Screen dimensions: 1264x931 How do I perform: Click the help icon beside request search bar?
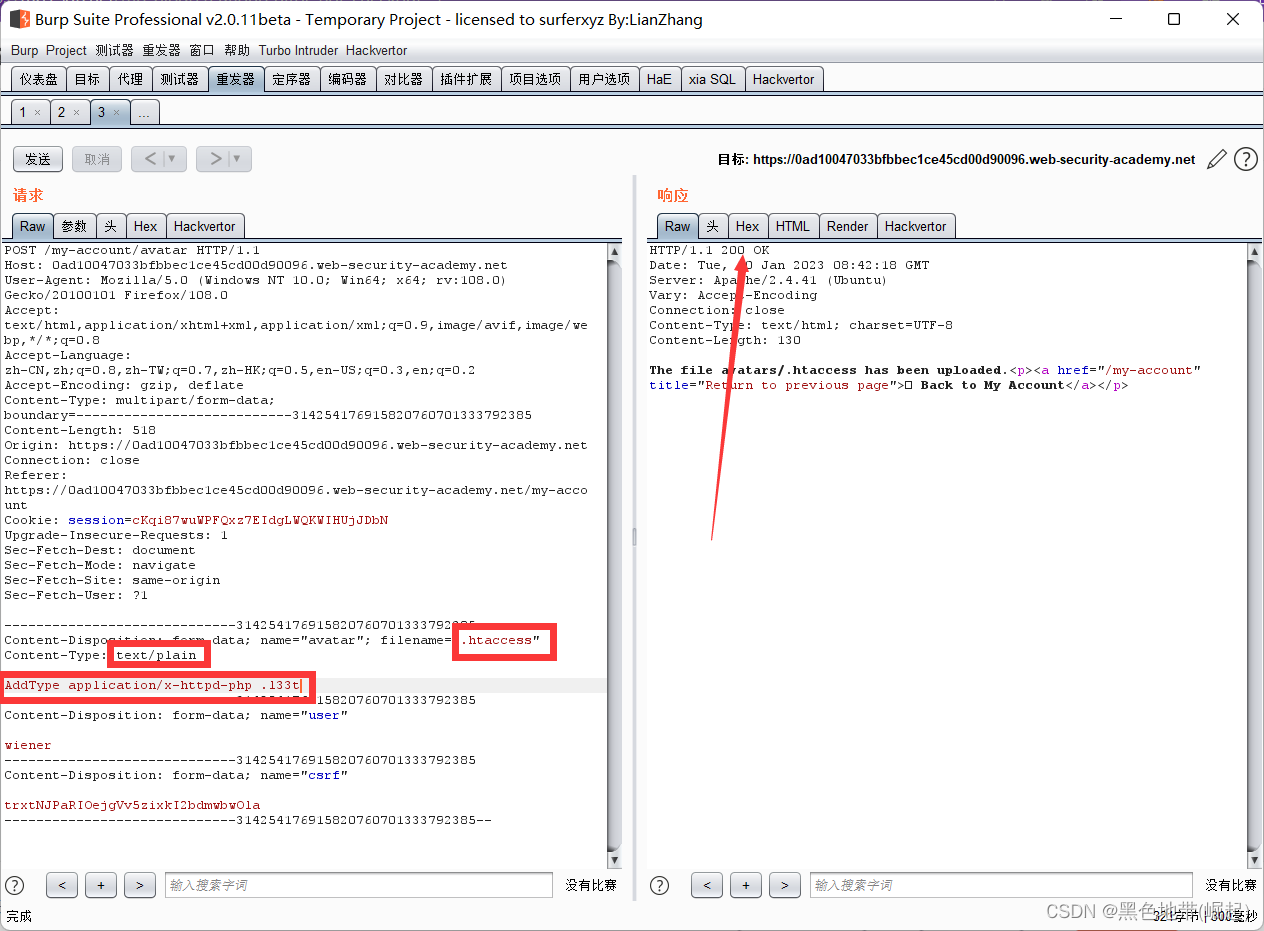click(15, 885)
